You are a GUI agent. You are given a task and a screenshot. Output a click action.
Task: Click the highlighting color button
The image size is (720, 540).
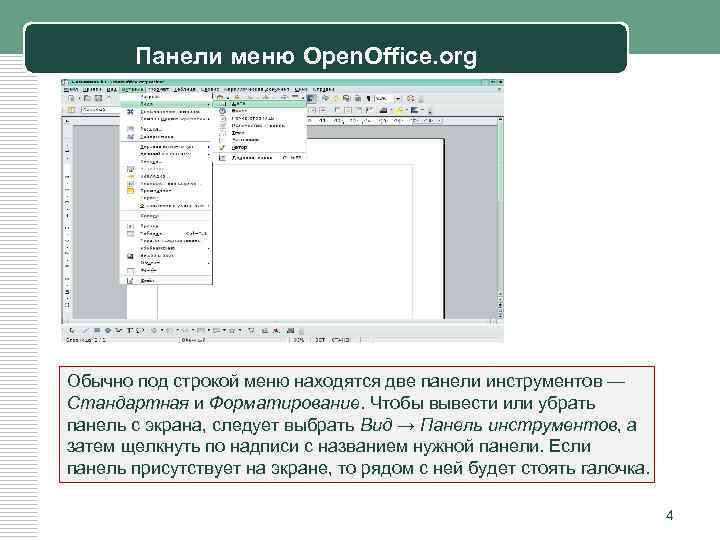tap(400, 110)
